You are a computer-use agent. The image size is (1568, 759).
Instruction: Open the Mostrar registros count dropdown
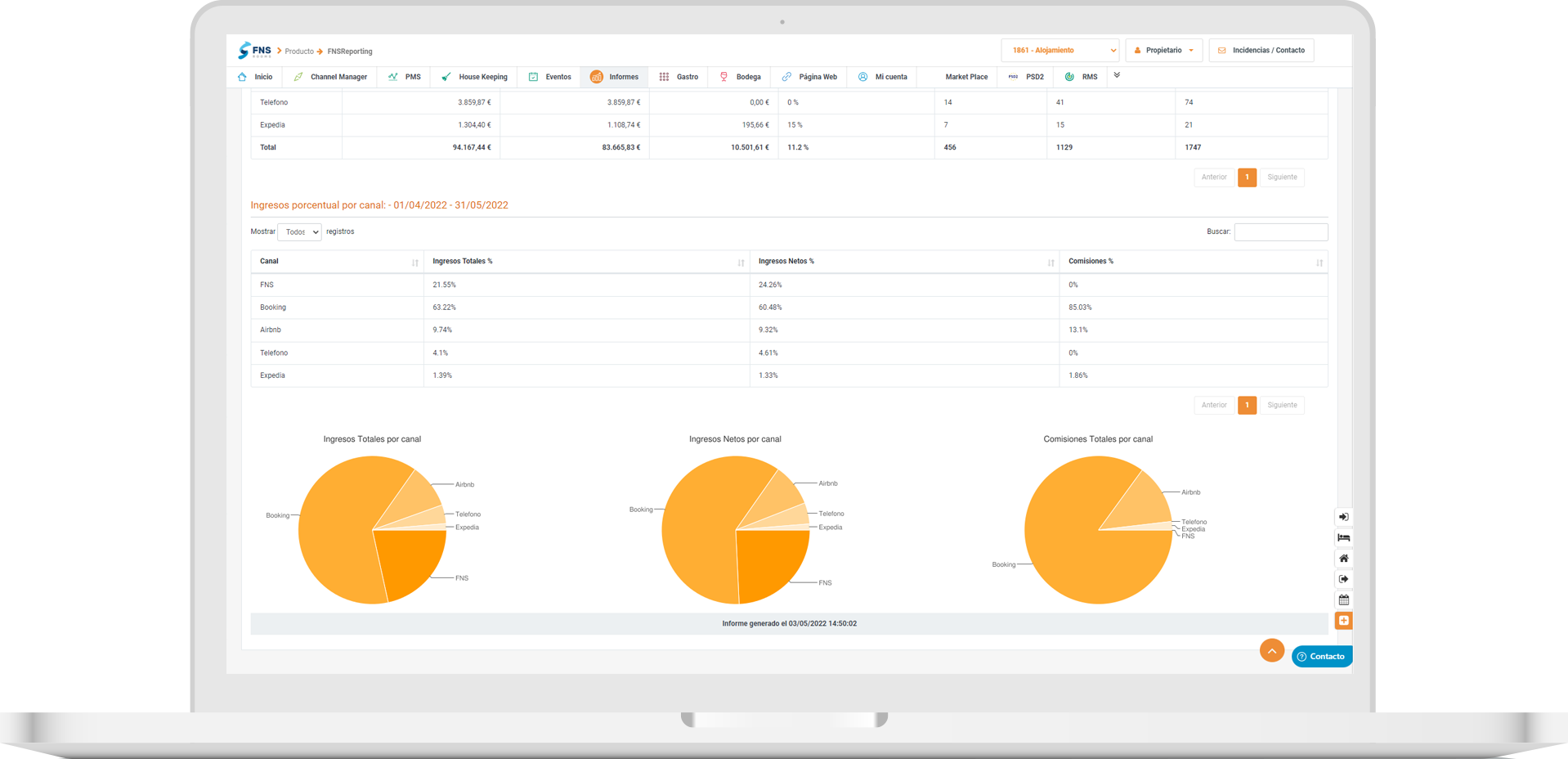point(299,232)
